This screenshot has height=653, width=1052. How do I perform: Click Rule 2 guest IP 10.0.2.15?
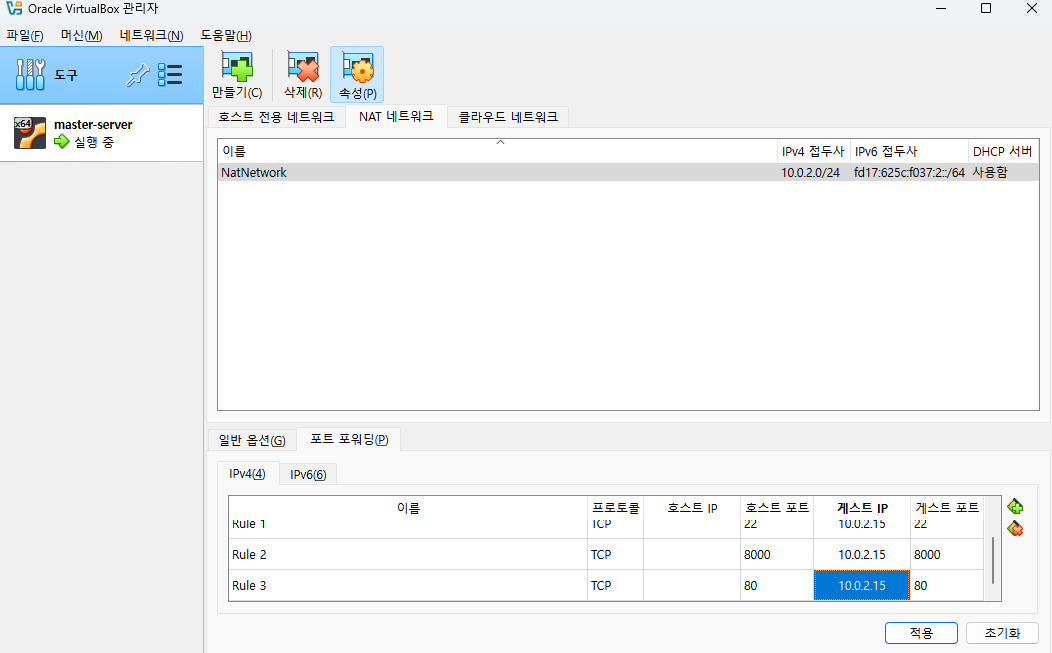861,554
